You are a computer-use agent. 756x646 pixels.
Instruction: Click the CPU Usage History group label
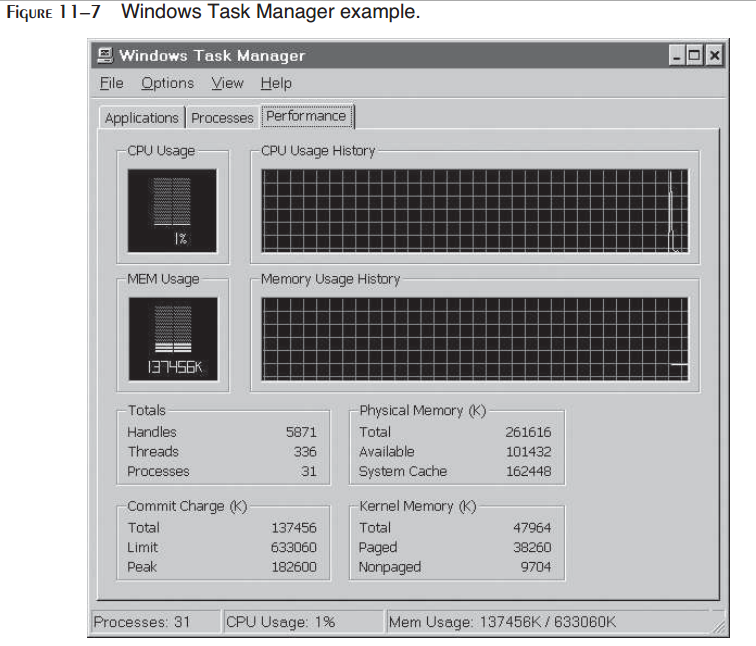318,151
